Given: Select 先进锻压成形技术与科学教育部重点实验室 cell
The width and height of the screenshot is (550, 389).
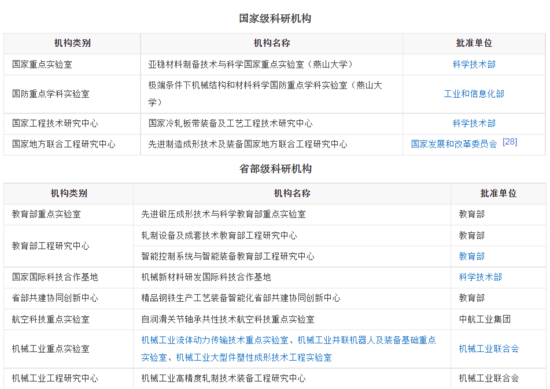Looking at the screenshot, I should click(x=292, y=214).
